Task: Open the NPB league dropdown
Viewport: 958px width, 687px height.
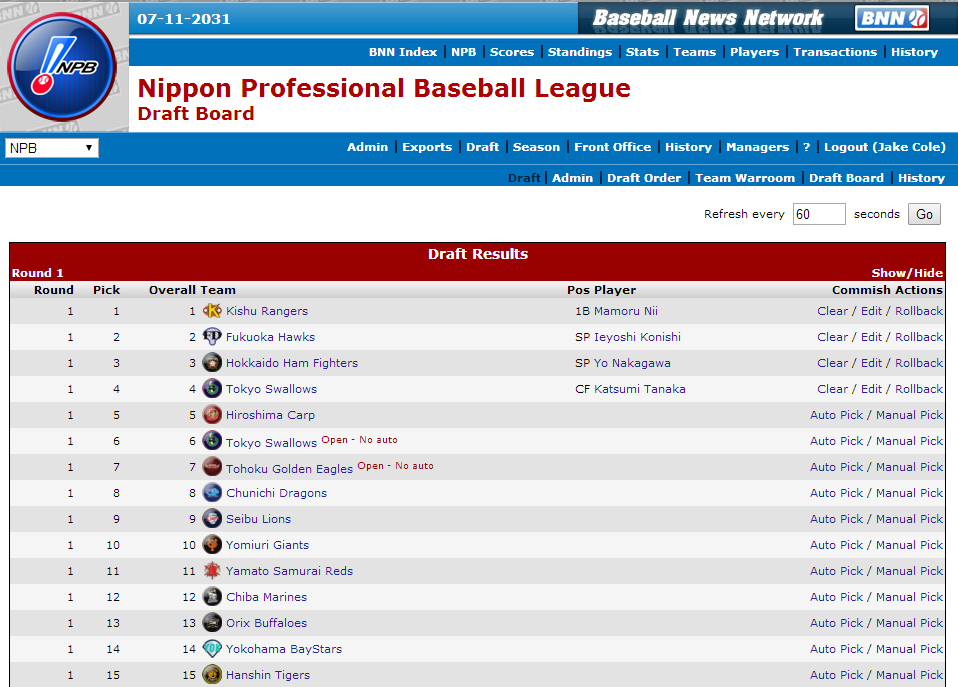Action: (51, 148)
